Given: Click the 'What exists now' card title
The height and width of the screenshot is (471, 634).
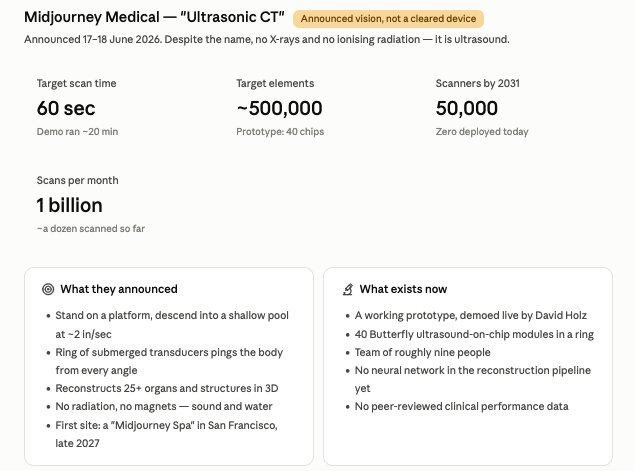Looking at the screenshot, I should pyautogui.click(x=403, y=289).
